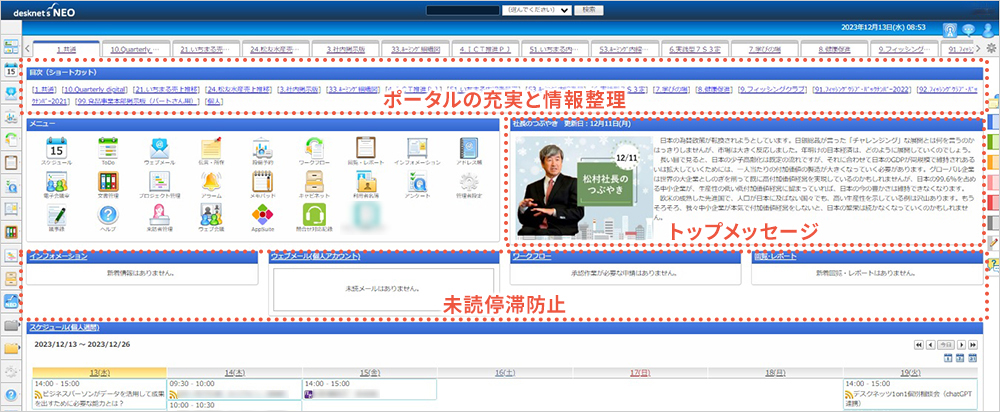Launch the AppSuite icon

point(262,215)
